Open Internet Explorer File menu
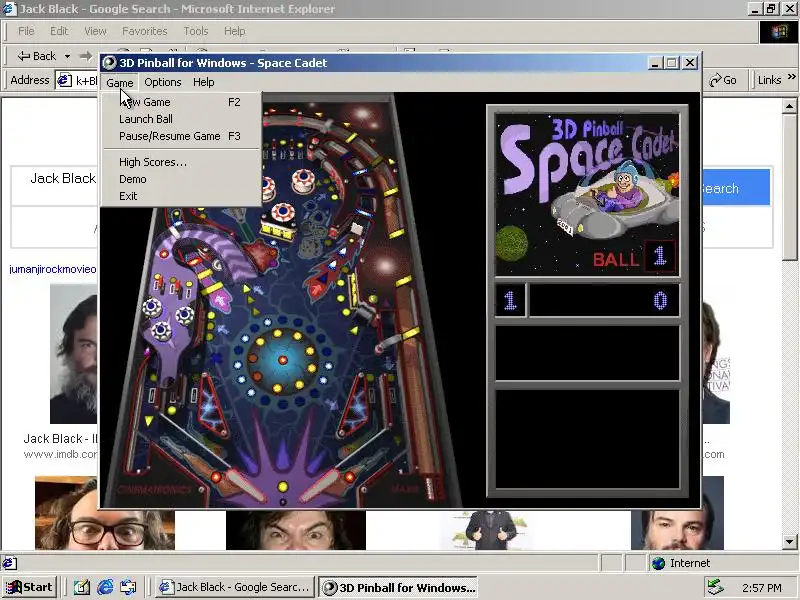Screen dimensions: 800x600 coord(26,31)
